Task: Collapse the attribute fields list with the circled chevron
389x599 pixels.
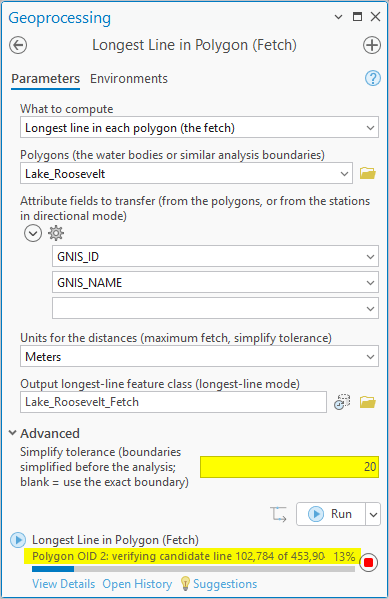Action: 33,233
